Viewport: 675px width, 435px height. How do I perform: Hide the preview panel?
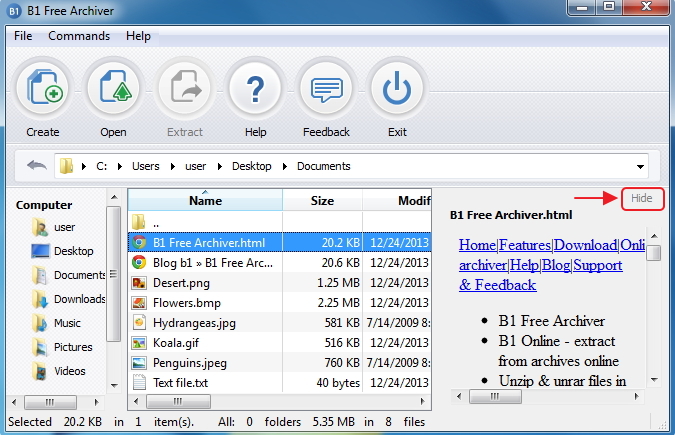coord(642,198)
